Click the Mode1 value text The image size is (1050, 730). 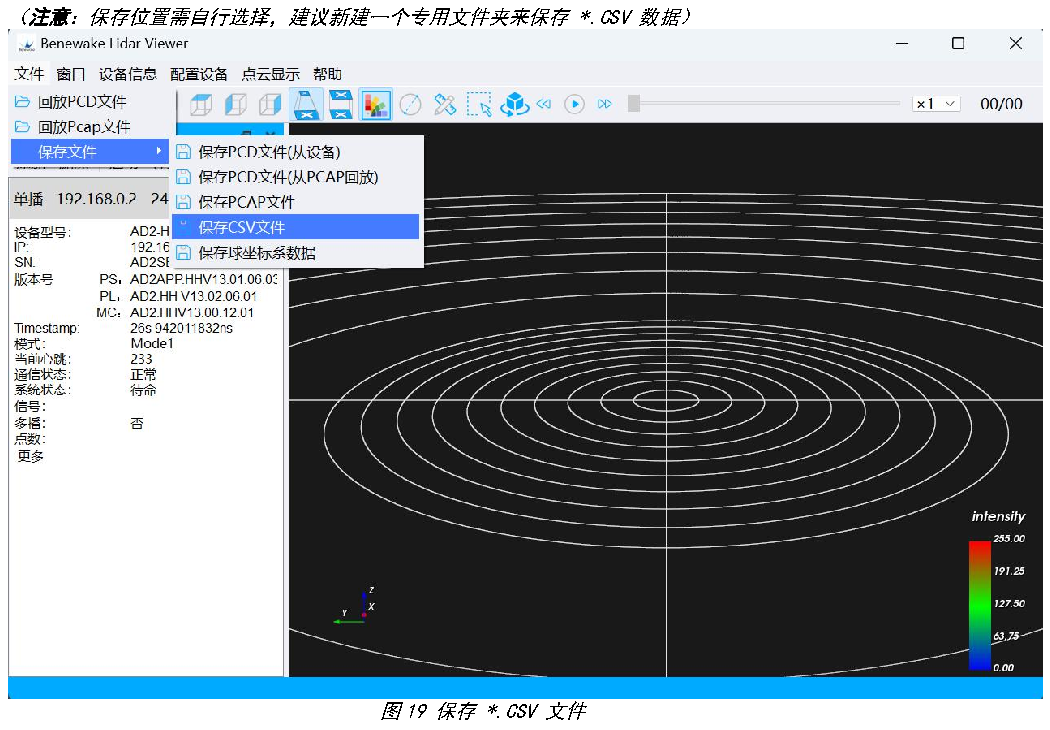coord(152,344)
